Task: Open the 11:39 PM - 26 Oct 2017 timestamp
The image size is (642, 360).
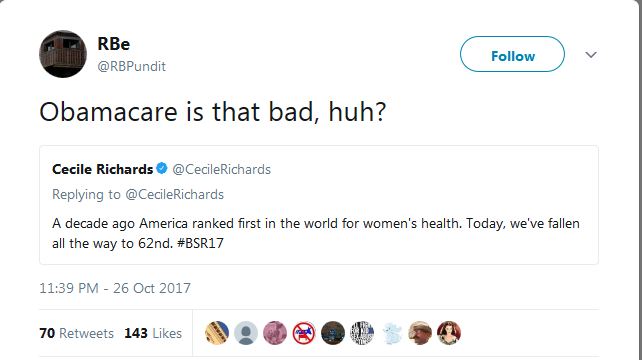Action: click(x=115, y=288)
